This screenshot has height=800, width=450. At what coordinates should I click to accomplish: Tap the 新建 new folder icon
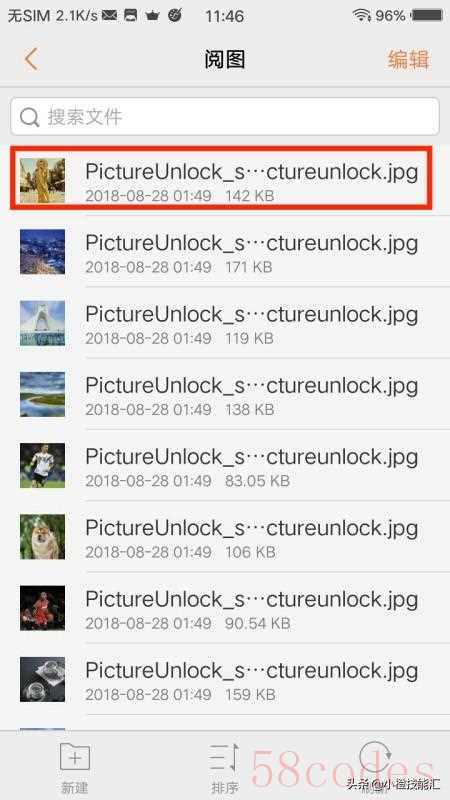tap(75, 758)
